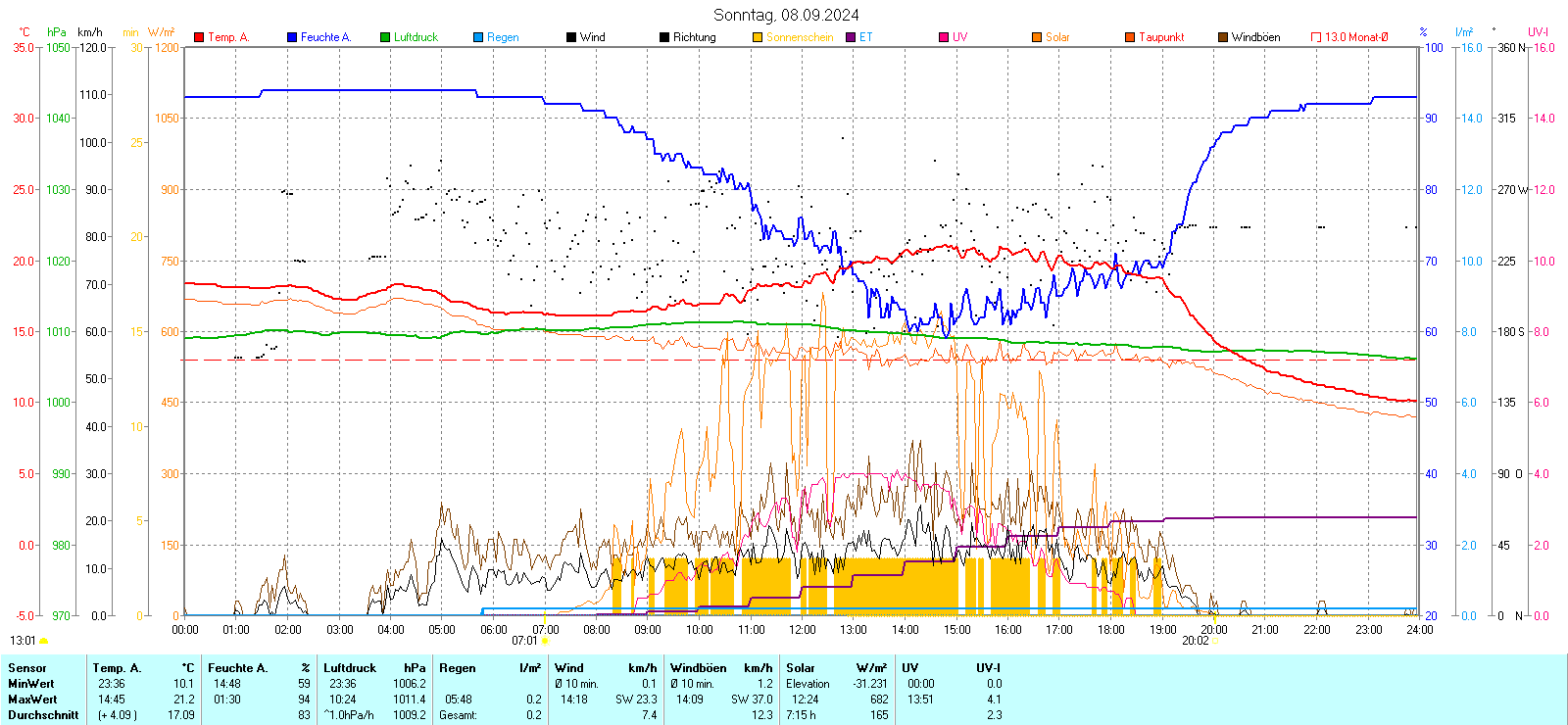
Task: Select the Durchschnitt row label
Action: 43,715
